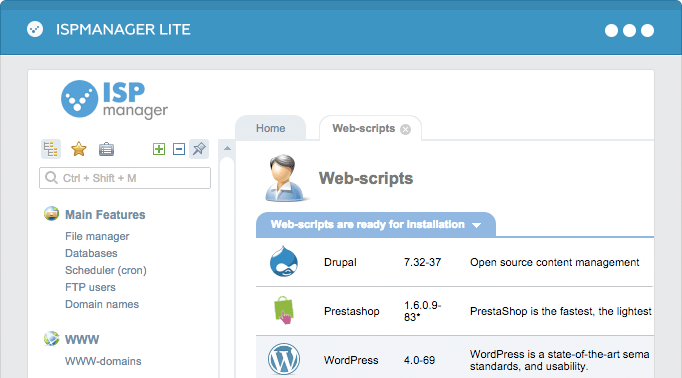682x378 pixels.
Task: Open Scheduler (cron)
Action: click(x=106, y=270)
